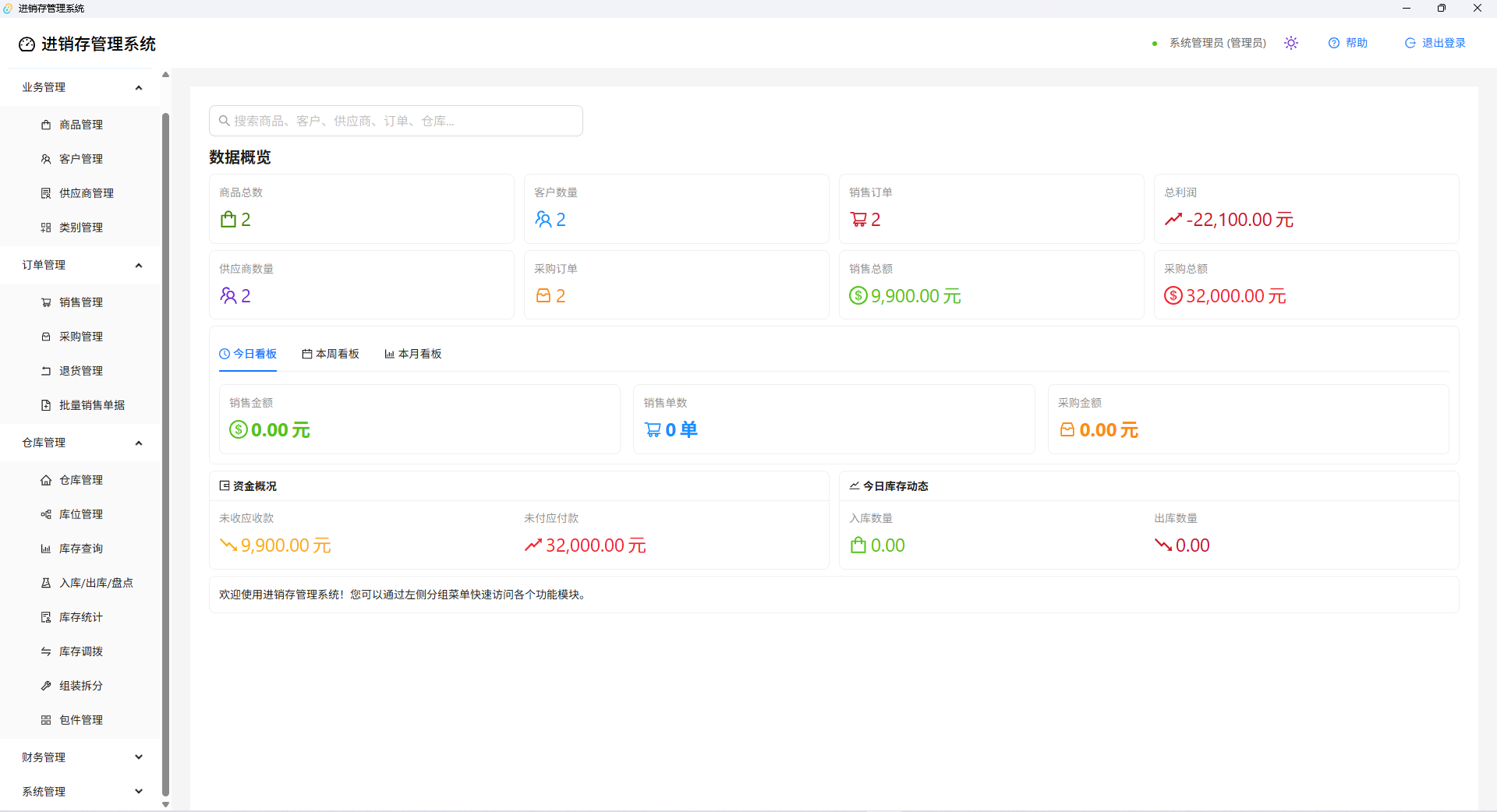
Task: Click the 入库数量 value 0.00
Action: point(888,545)
